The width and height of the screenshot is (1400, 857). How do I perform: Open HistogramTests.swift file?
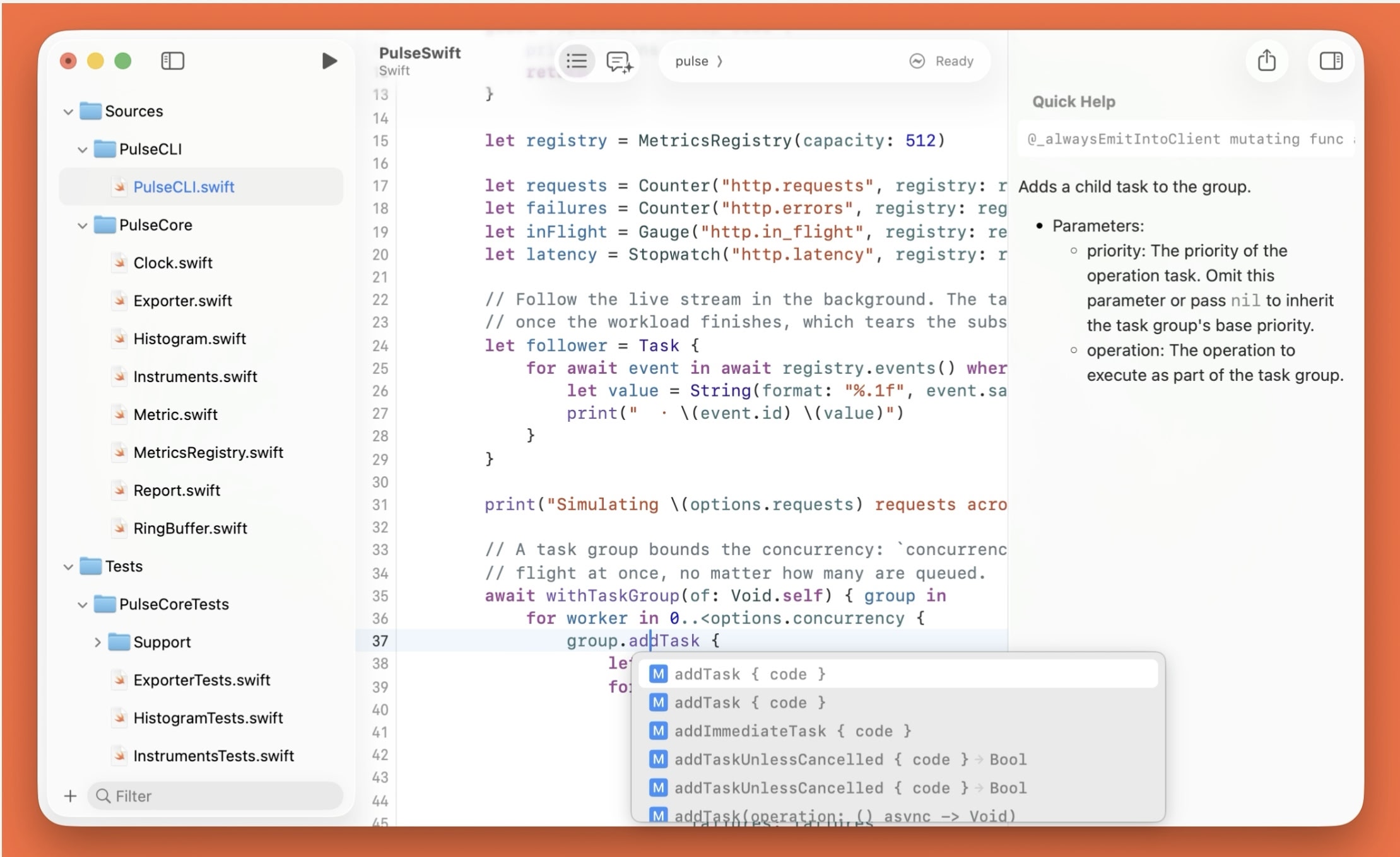click(208, 718)
